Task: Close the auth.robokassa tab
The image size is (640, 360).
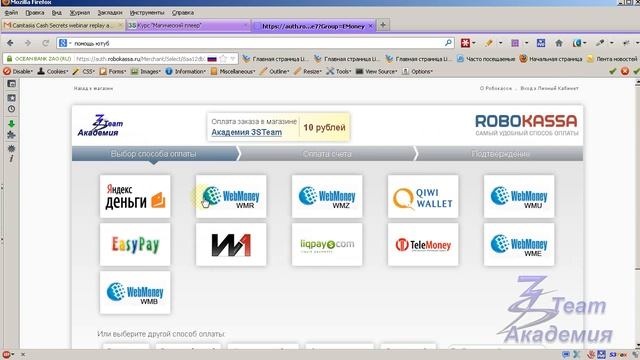Action: tap(371, 26)
